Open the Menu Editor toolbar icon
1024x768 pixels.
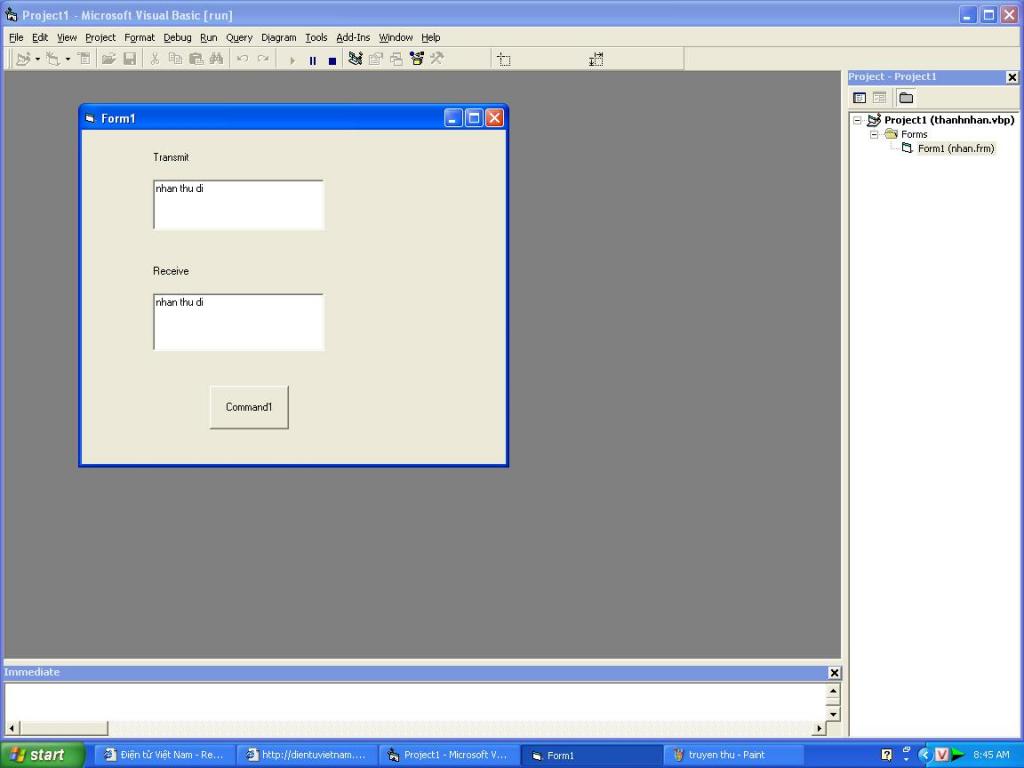coord(84,59)
